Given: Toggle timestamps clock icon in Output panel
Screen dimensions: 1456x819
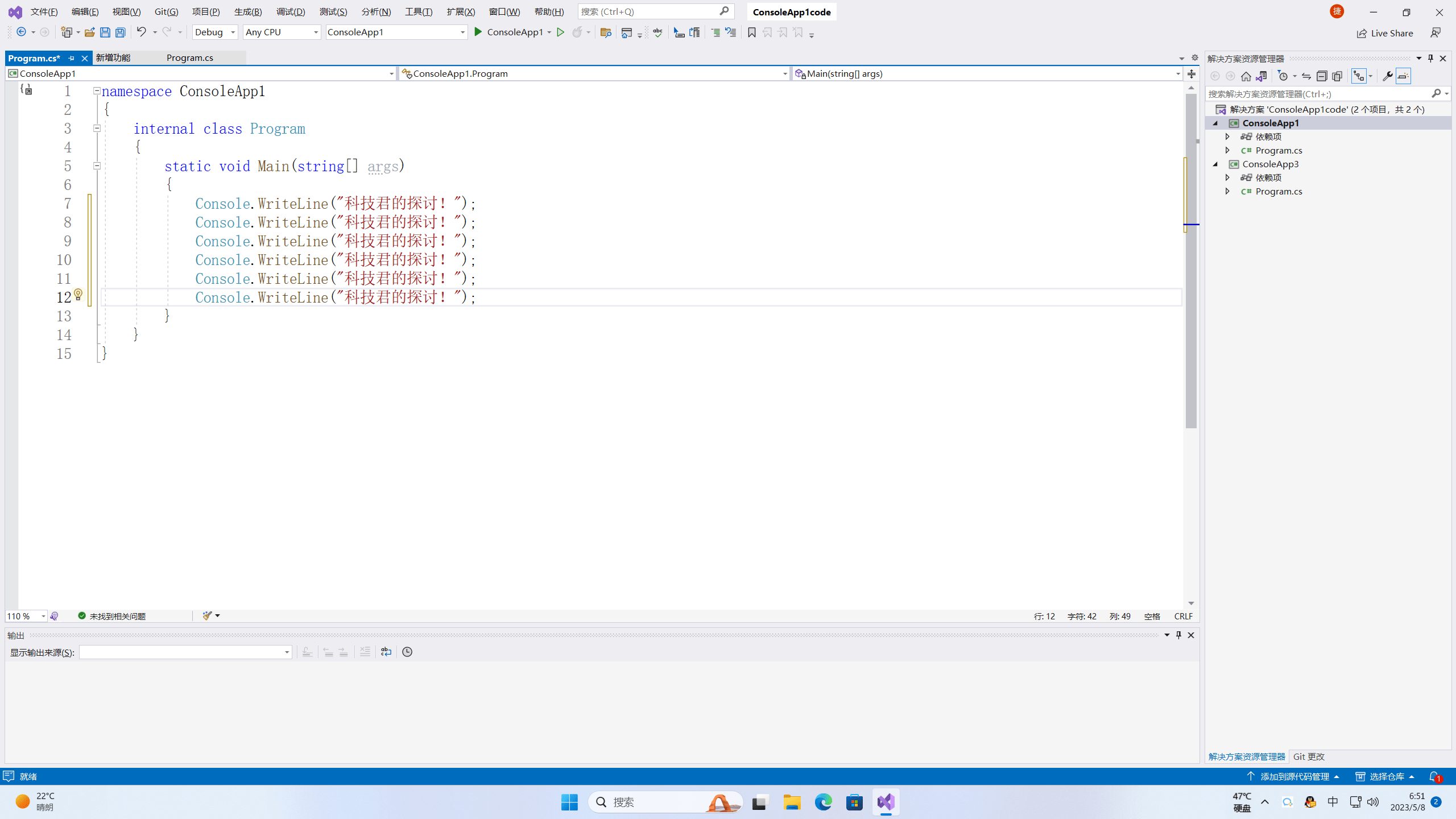Looking at the screenshot, I should (407, 652).
